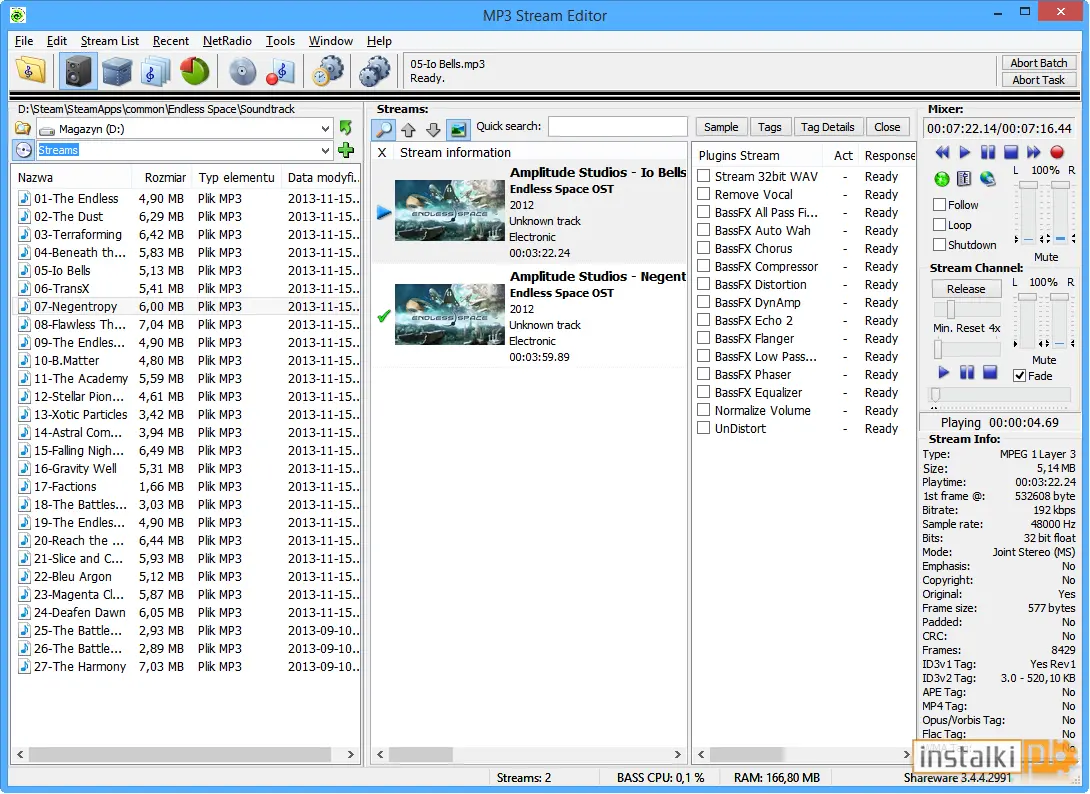Click the green globe icon in Mixer
1090x794 pixels.
942,179
